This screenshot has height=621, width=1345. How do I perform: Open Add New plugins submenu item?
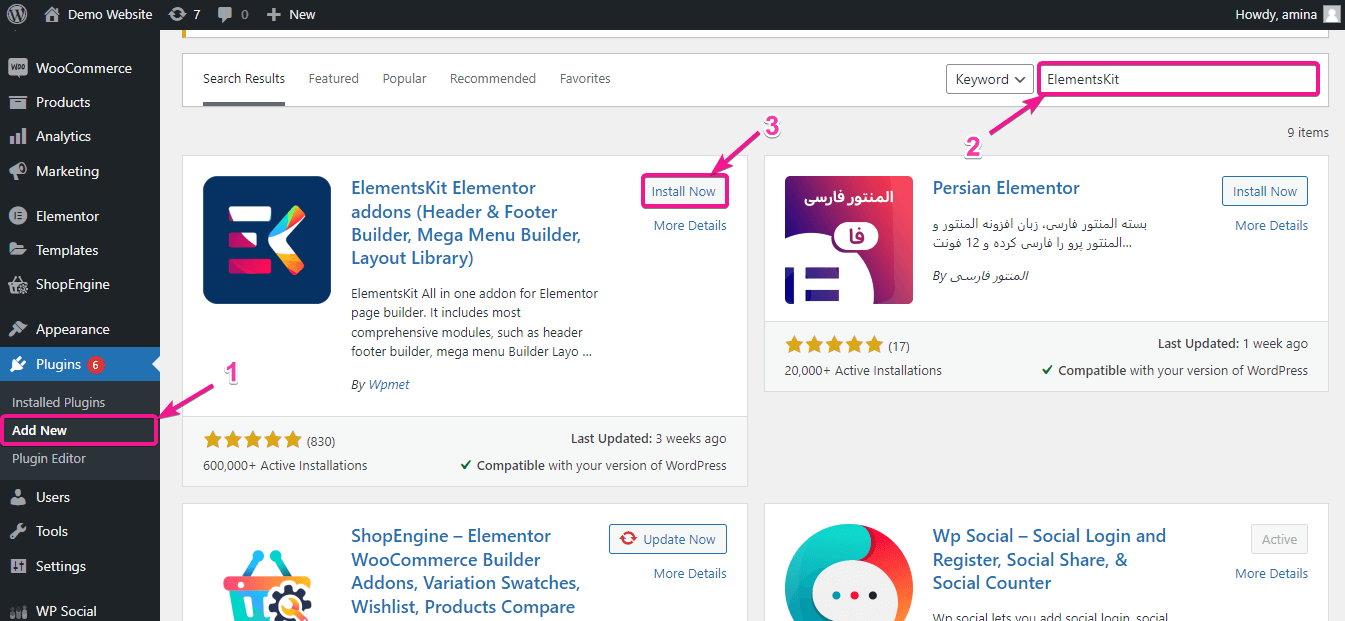(40, 430)
